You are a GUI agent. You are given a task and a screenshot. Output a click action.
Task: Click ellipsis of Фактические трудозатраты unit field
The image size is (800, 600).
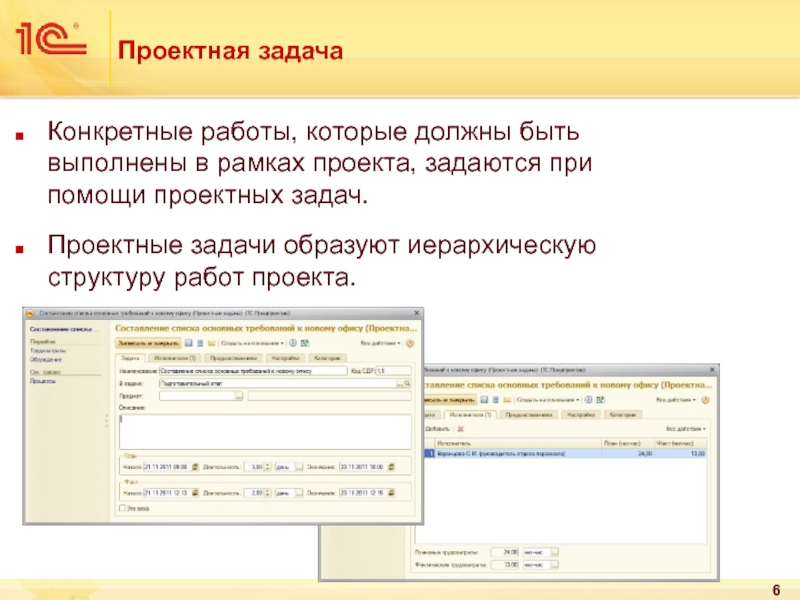[x=555, y=565]
